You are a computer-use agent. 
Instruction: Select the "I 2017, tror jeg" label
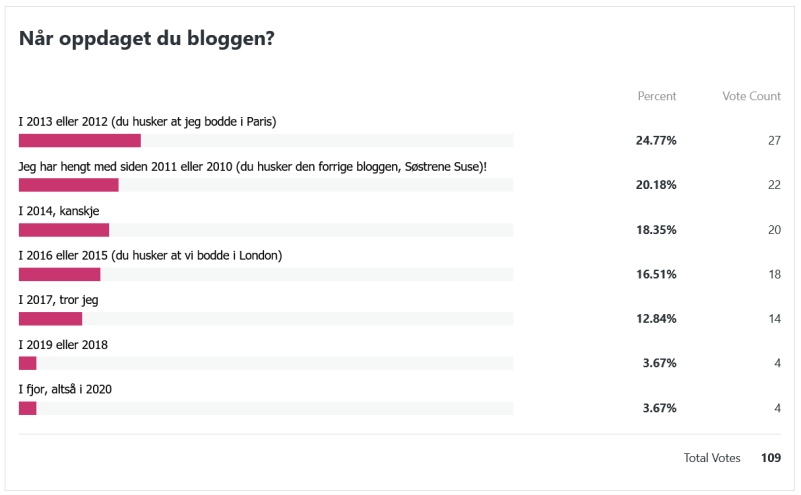(x=58, y=300)
